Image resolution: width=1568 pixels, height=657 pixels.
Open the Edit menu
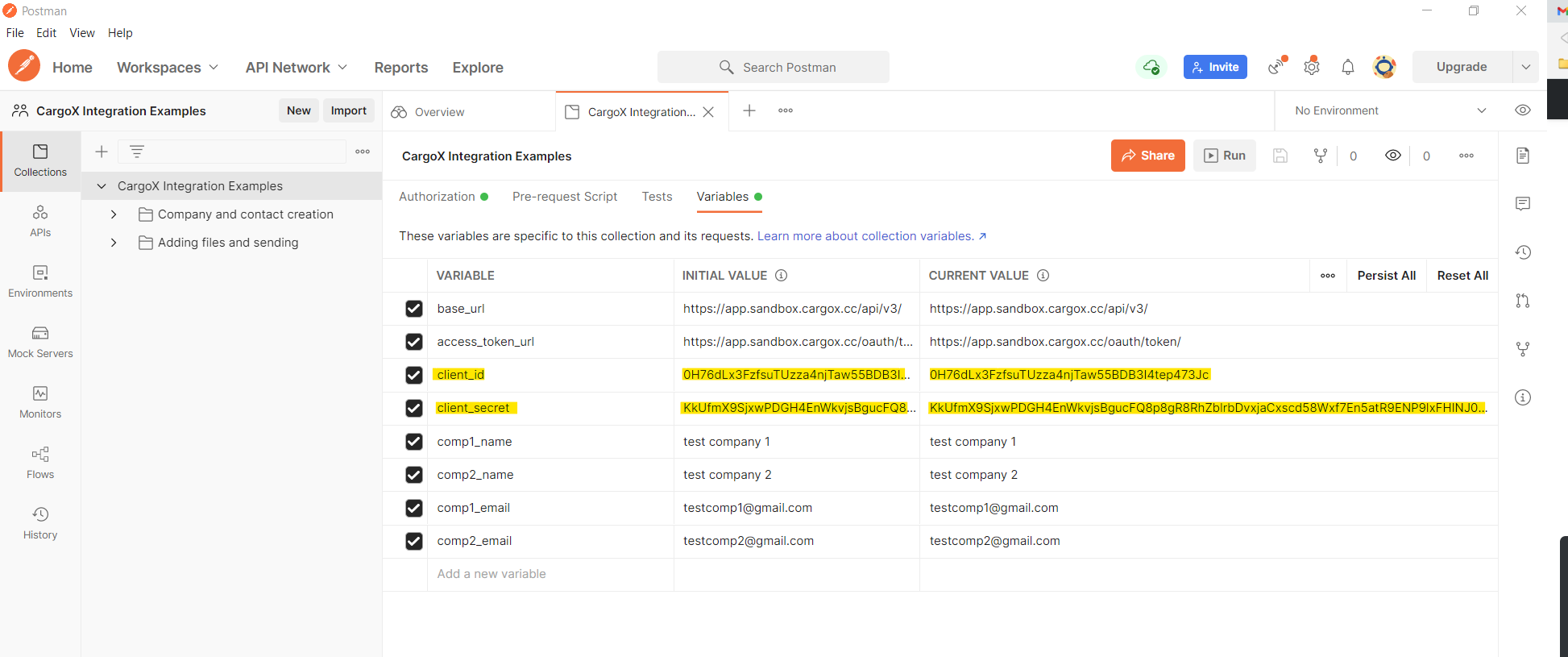coord(47,33)
